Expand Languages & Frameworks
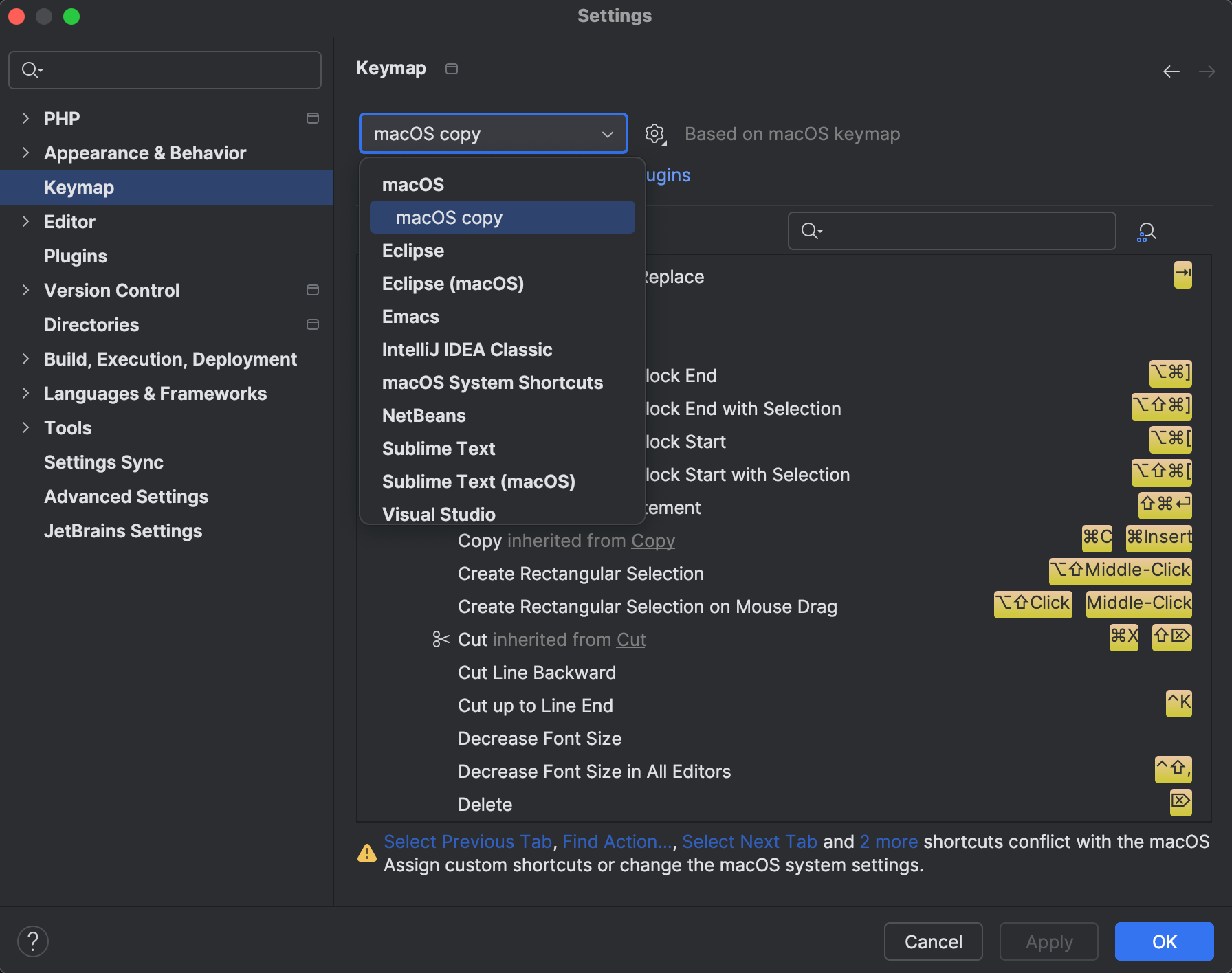This screenshot has height=973, width=1232. [x=25, y=393]
